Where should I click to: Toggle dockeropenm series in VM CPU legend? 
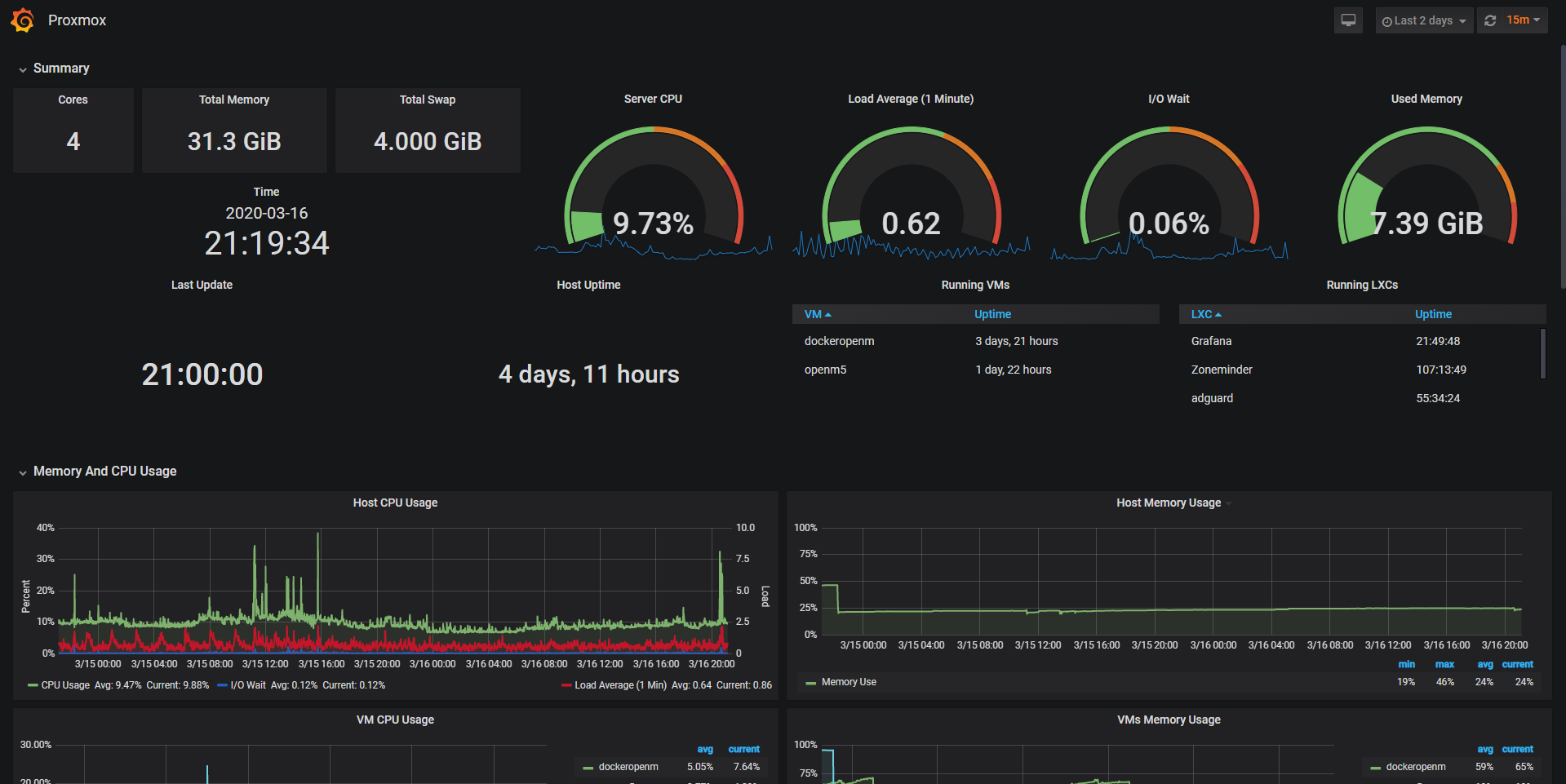tap(628, 767)
